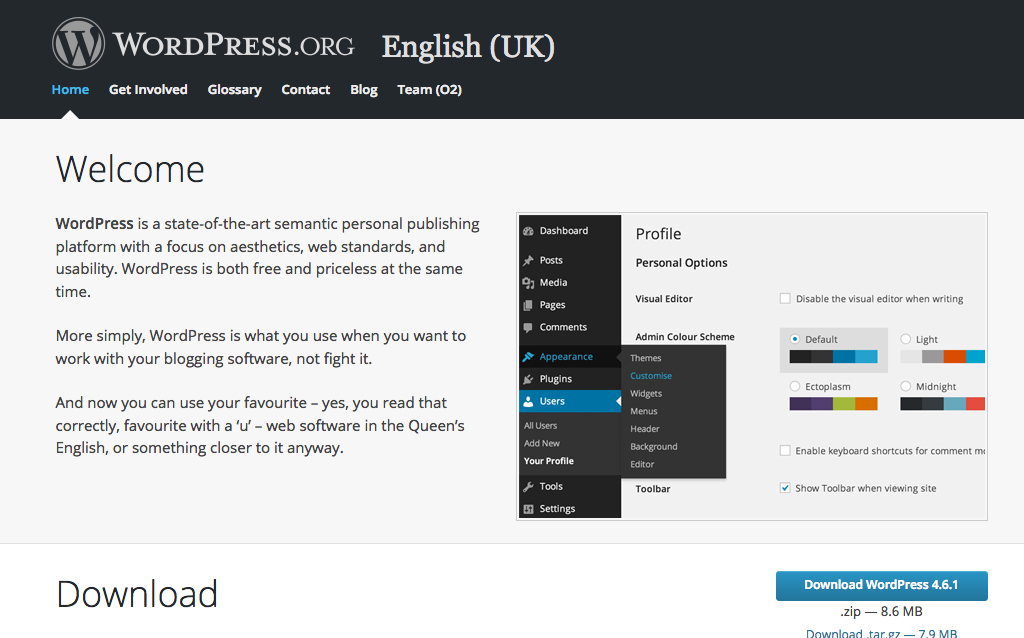The height and width of the screenshot is (638, 1024).
Task: Select the Tools wrench icon
Action: pyautogui.click(x=530, y=486)
